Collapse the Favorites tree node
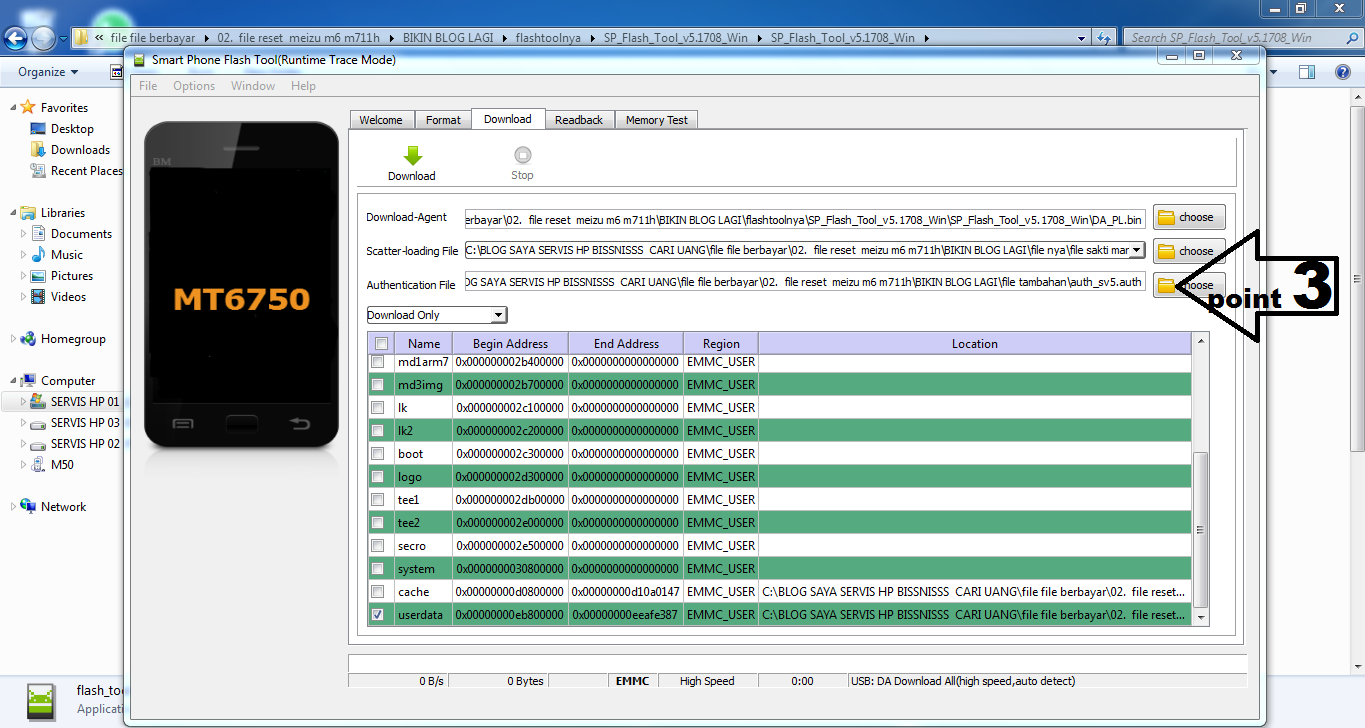 13,108
